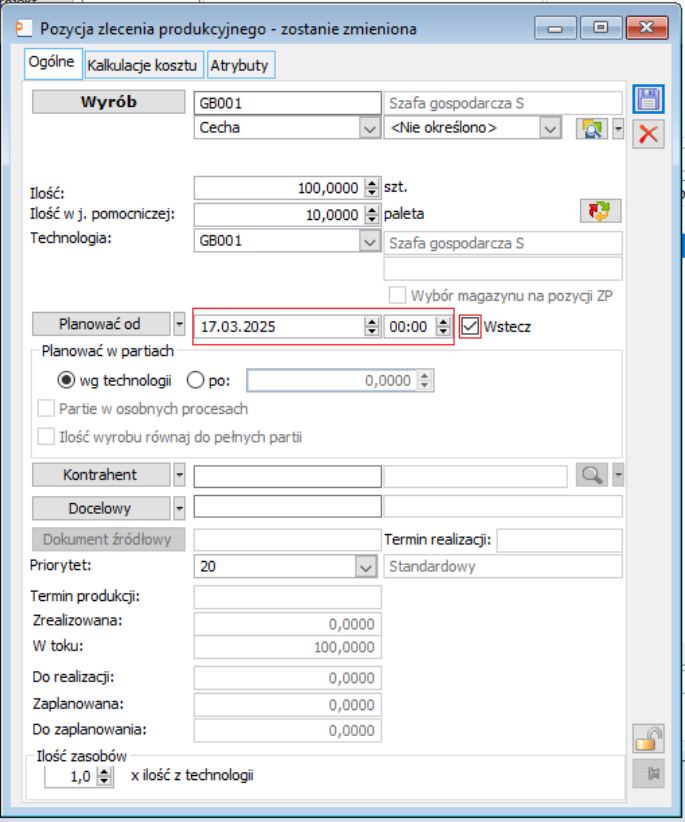Viewport: 685px width, 822px height.
Task: Minimize the Pozycja zlecenia produkcyjnego window
Action: (x=555, y=28)
